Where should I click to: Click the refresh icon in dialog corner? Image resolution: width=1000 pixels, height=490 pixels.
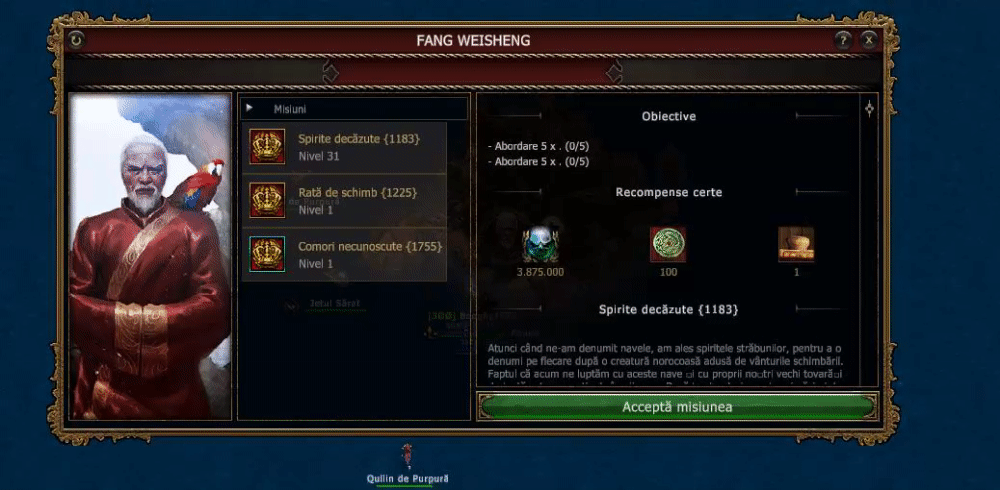[76, 40]
